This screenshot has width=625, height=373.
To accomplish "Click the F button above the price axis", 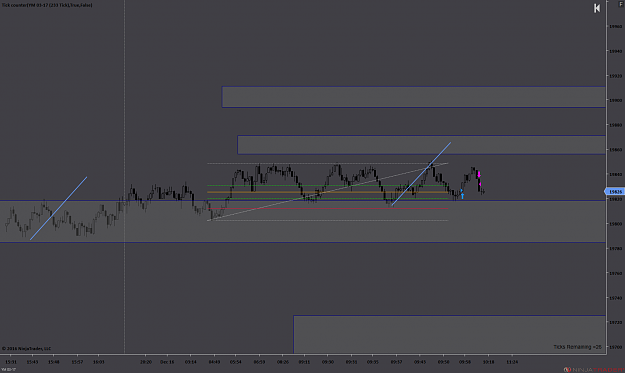I will (x=621, y=4).
